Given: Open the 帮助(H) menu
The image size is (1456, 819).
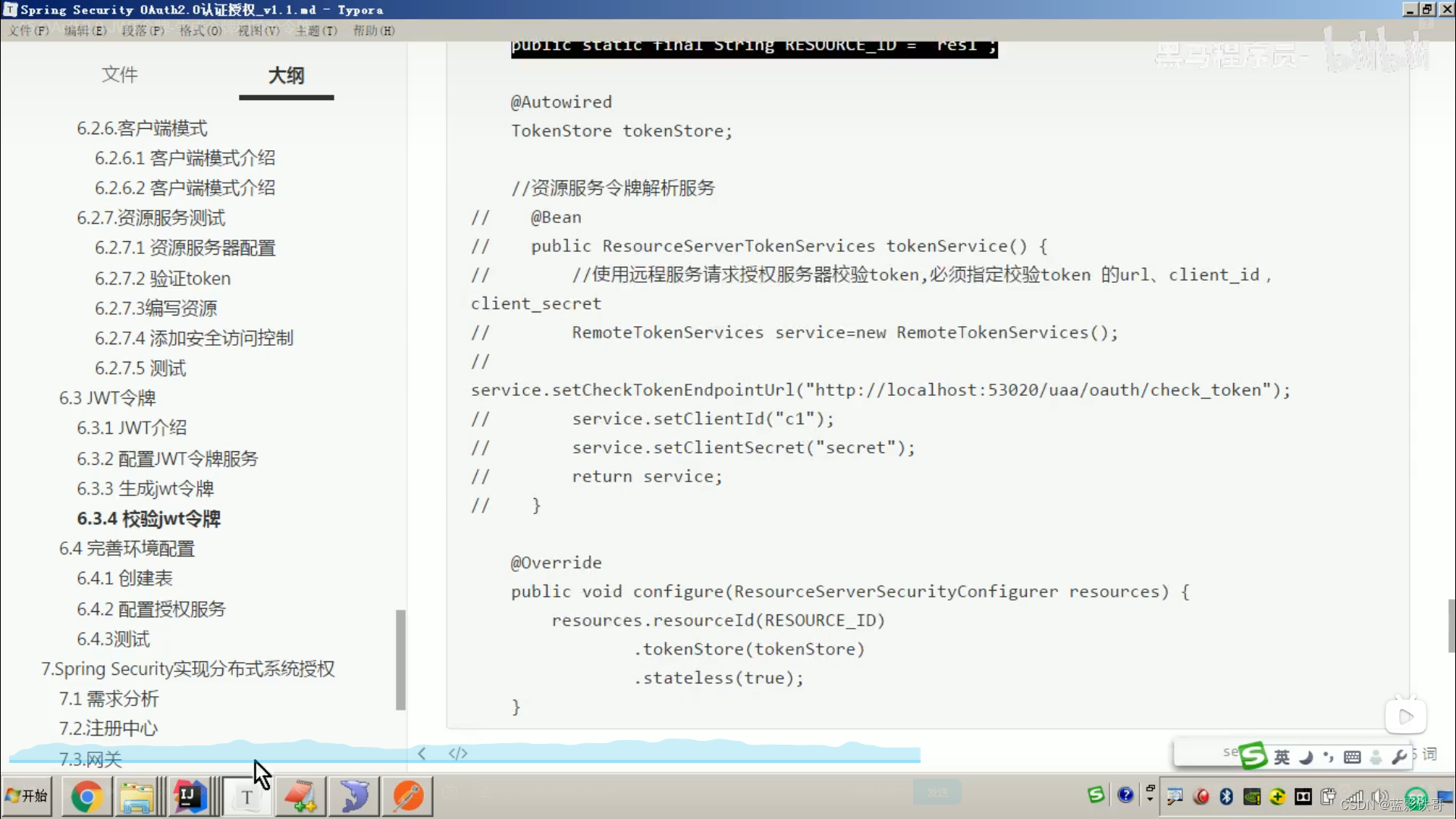Looking at the screenshot, I should click(374, 30).
